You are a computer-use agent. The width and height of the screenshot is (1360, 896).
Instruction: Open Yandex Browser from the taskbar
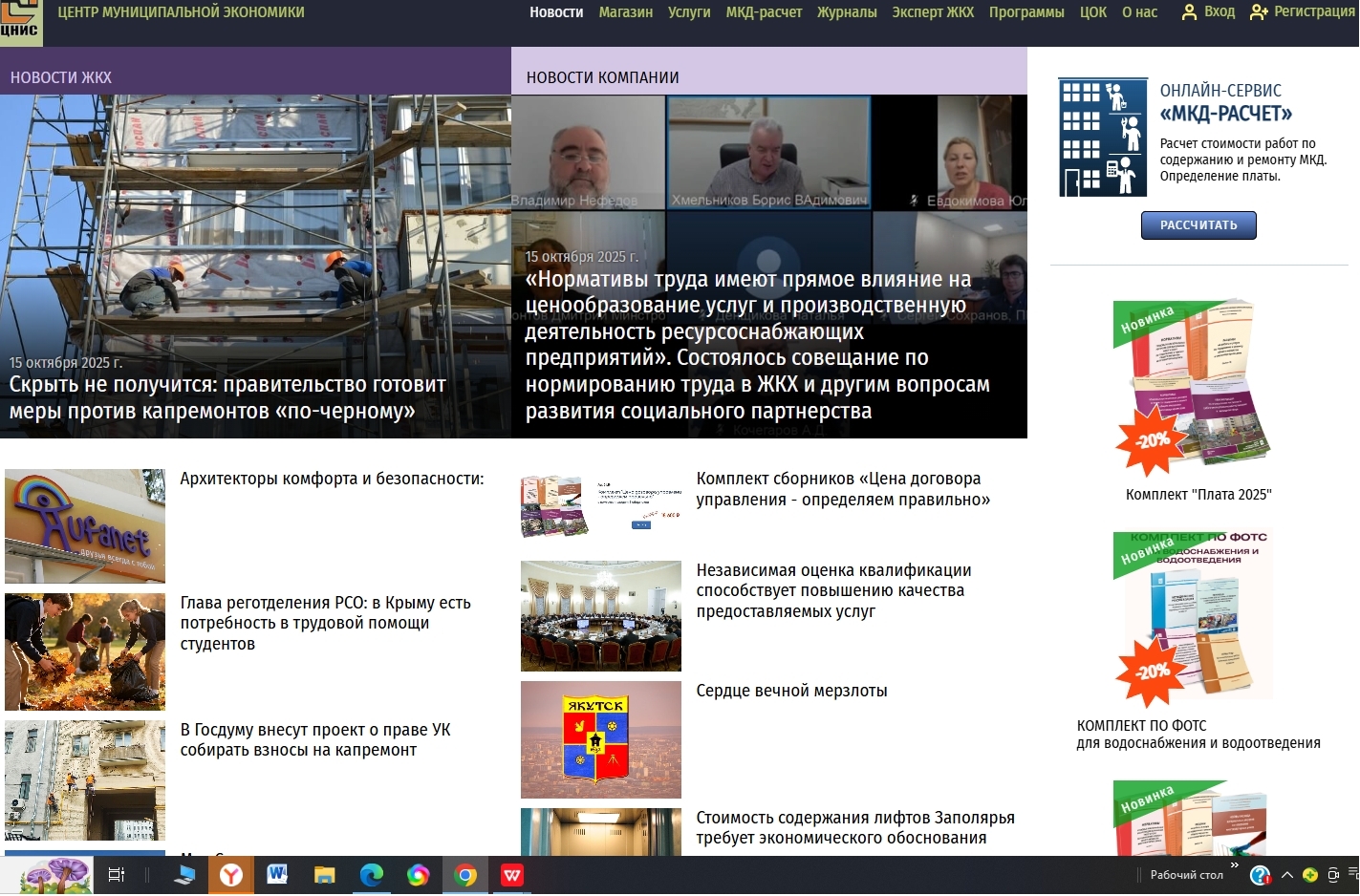click(230, 875)
